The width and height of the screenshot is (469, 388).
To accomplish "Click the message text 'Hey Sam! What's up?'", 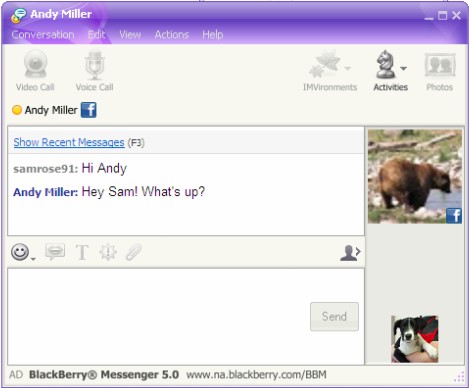I will [143, 192].
